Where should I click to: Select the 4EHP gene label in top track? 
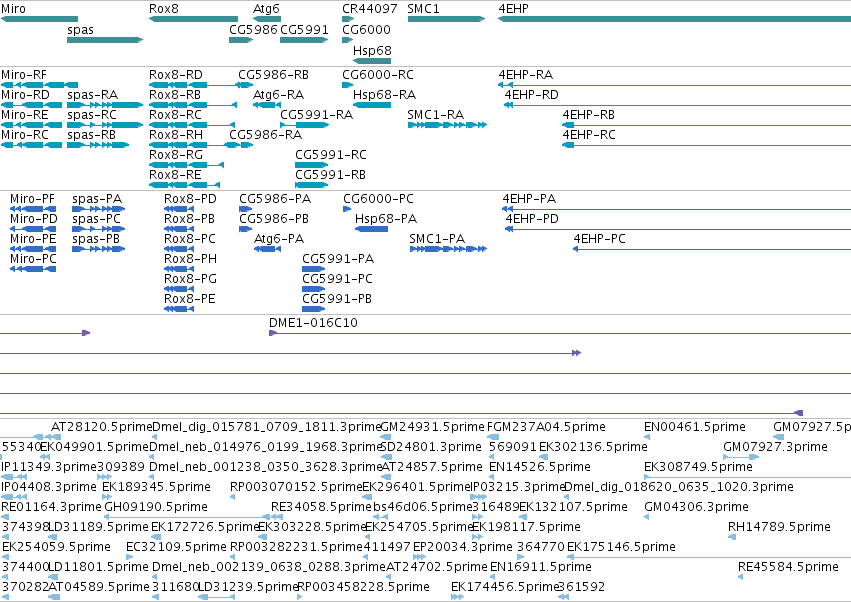(x=513, y=9)
